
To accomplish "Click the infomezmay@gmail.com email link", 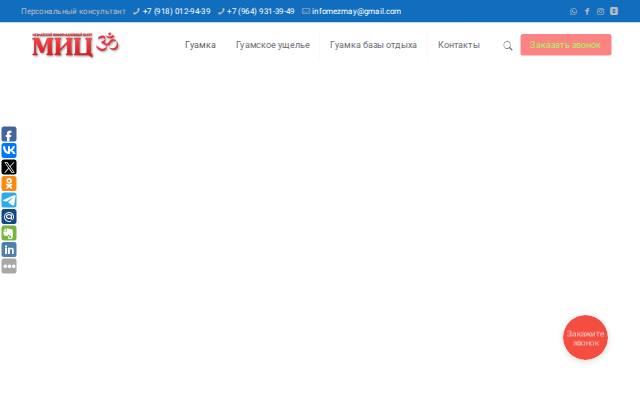I will 356,11.
